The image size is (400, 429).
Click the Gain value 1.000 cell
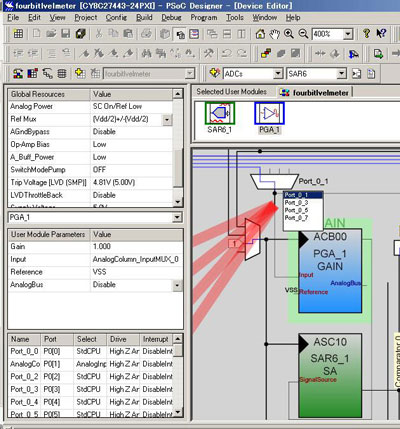point(137,247)
